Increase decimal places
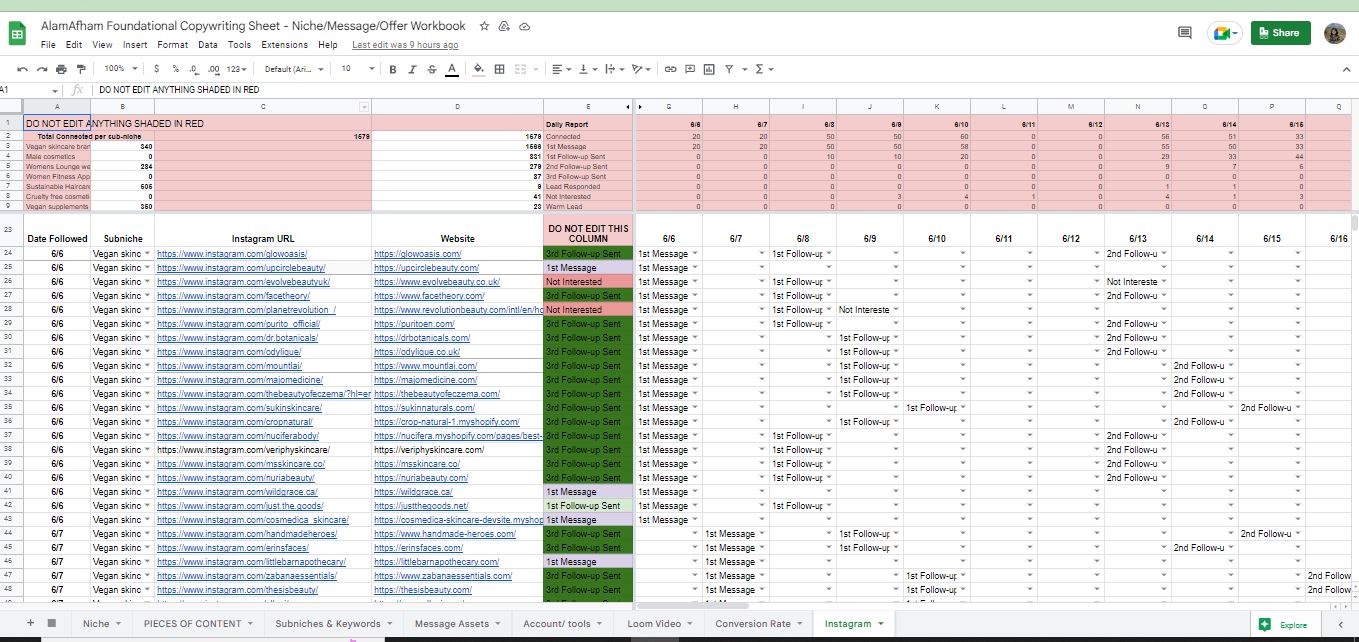This screenshot has width=1359, height=642. pyautogui.click(x=213, y=69)
